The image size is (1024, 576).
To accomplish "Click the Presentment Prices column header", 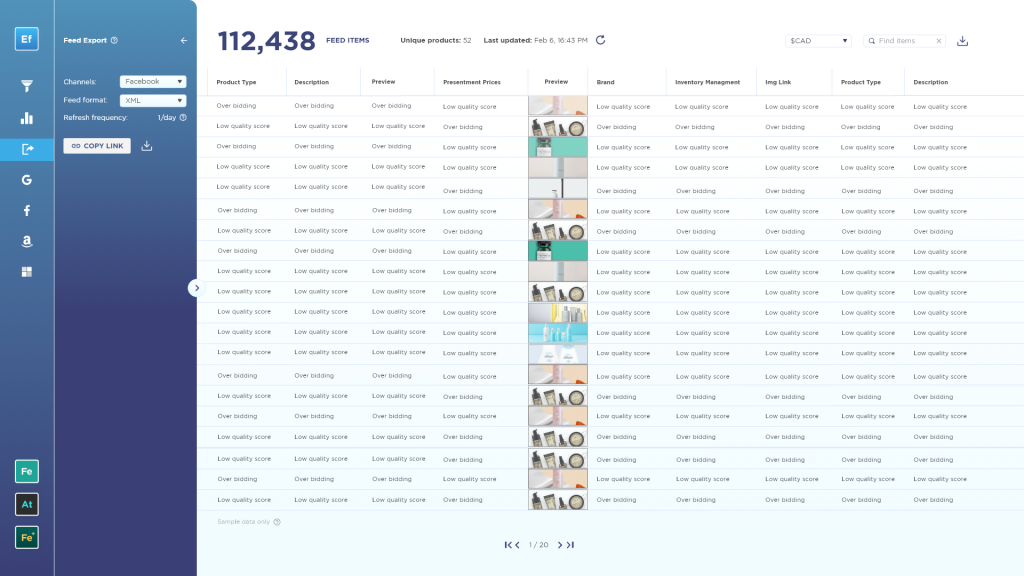I will pyautogui.click(x=471, y=82).
